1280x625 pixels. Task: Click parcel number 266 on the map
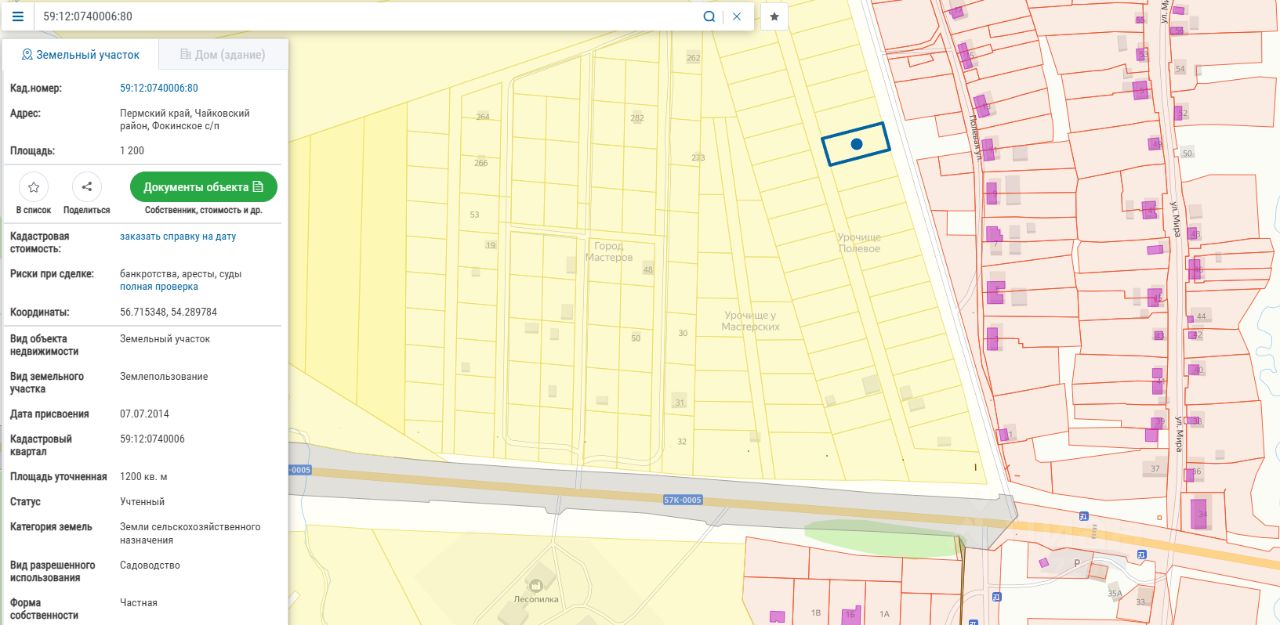pos(481,163)
